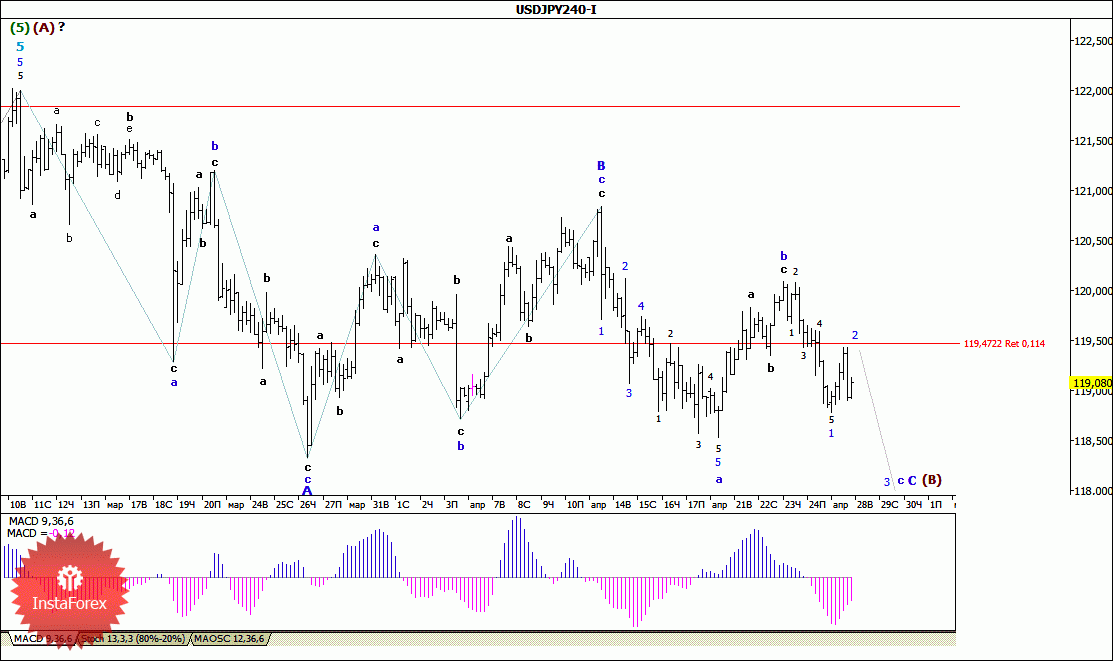Click the InstaForex logo badge
The width and height of the screenshot is (1113, 661).
point(68,592)
